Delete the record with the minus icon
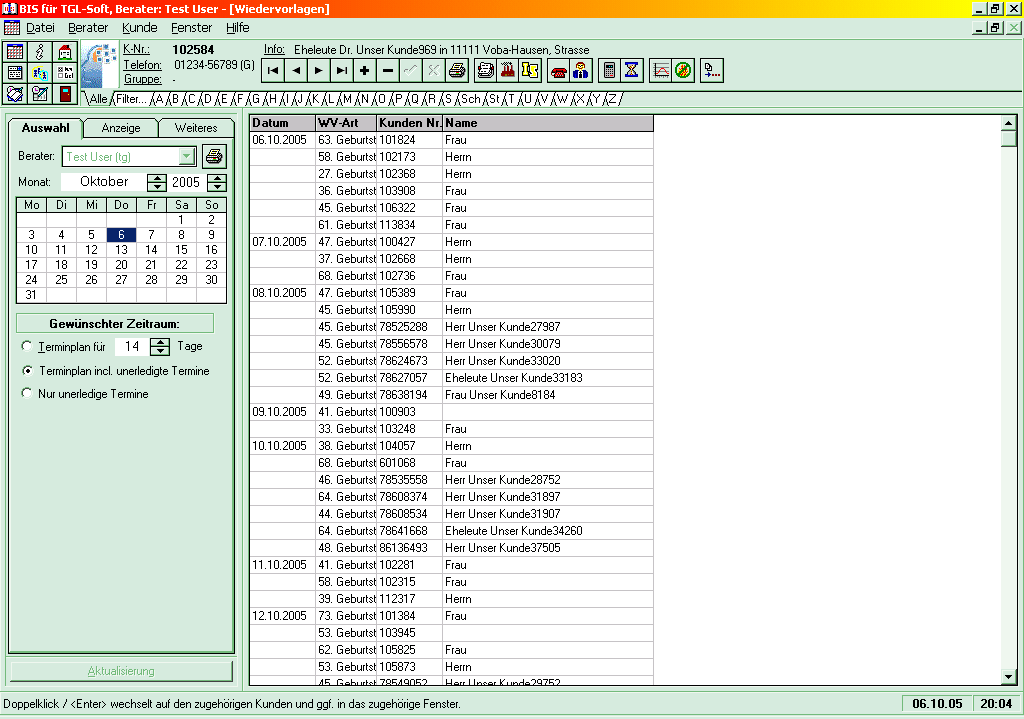Viewport: 1024px width, 719px height. tap(387, 71)
